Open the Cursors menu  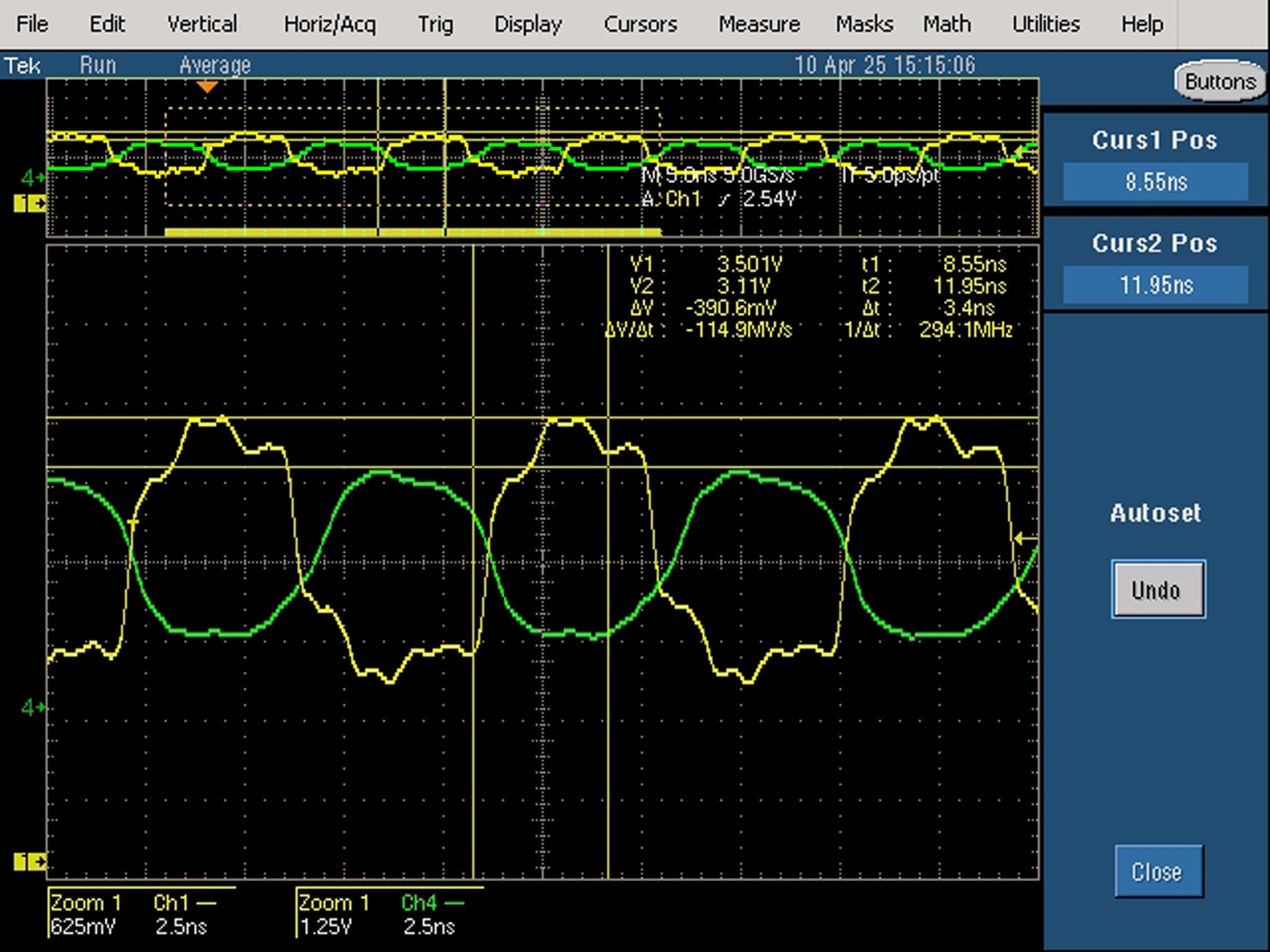pyautogui.click(x=640, y=24)
